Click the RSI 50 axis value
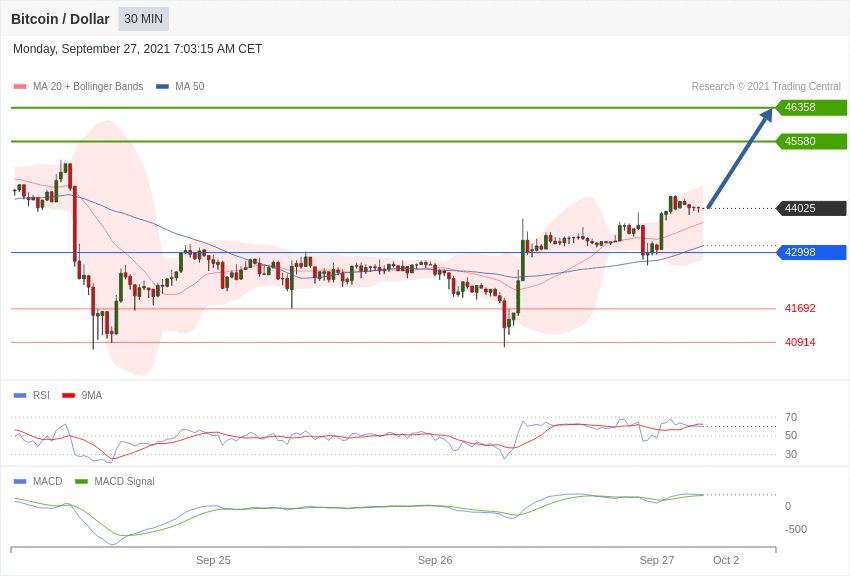This screenshot has width=850, height=576. pyautogui.click(x=791, y=435)
